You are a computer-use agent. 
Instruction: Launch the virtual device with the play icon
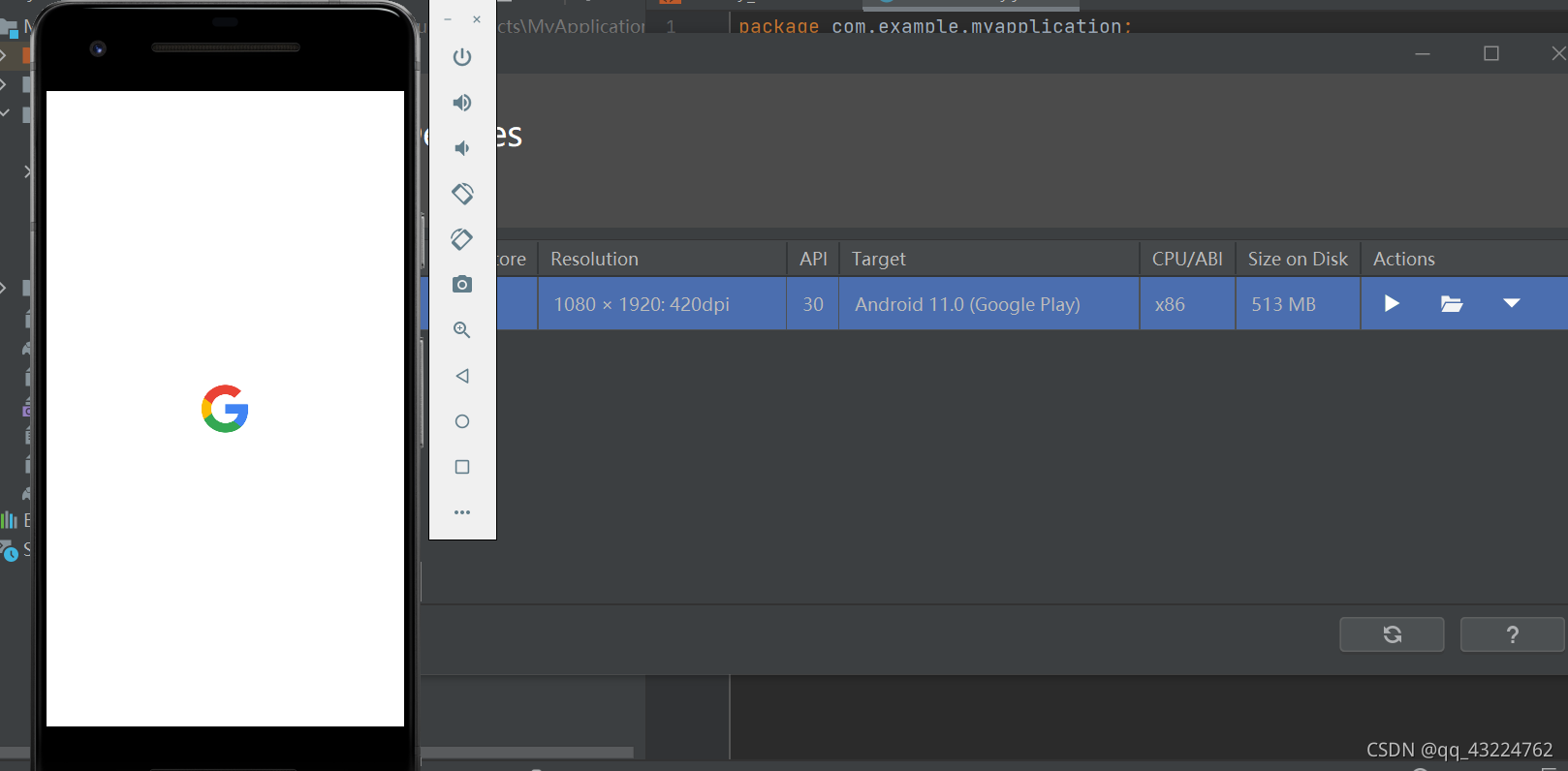click(x=1392, y=304)
